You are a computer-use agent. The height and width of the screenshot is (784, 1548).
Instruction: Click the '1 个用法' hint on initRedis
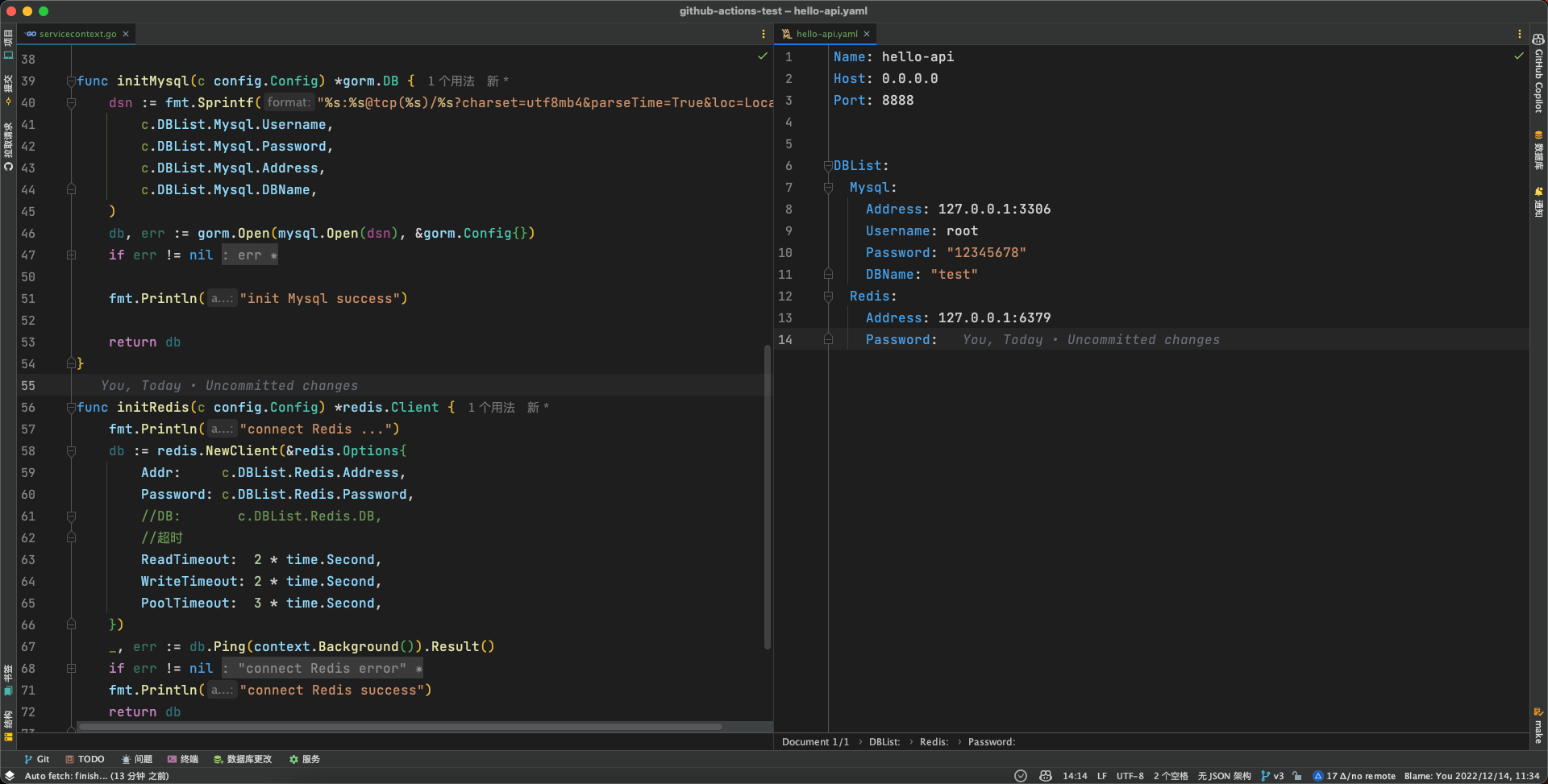[x=491, y=408]
